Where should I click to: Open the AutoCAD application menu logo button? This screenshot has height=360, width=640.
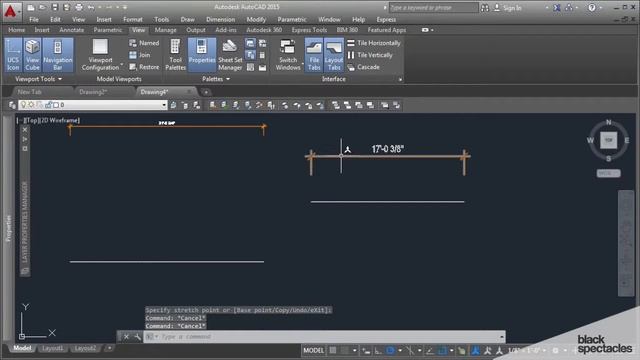click(11, 11)
